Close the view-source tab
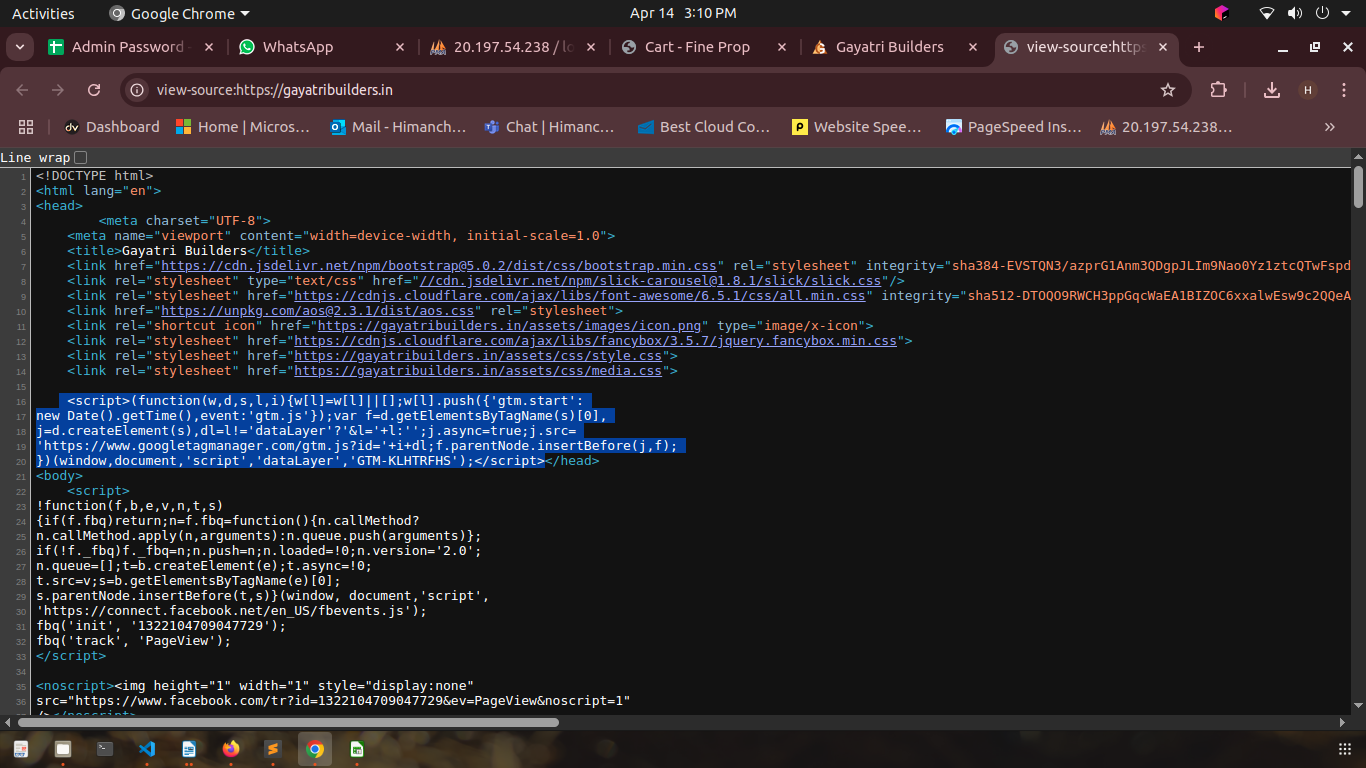 (1164, 47)
